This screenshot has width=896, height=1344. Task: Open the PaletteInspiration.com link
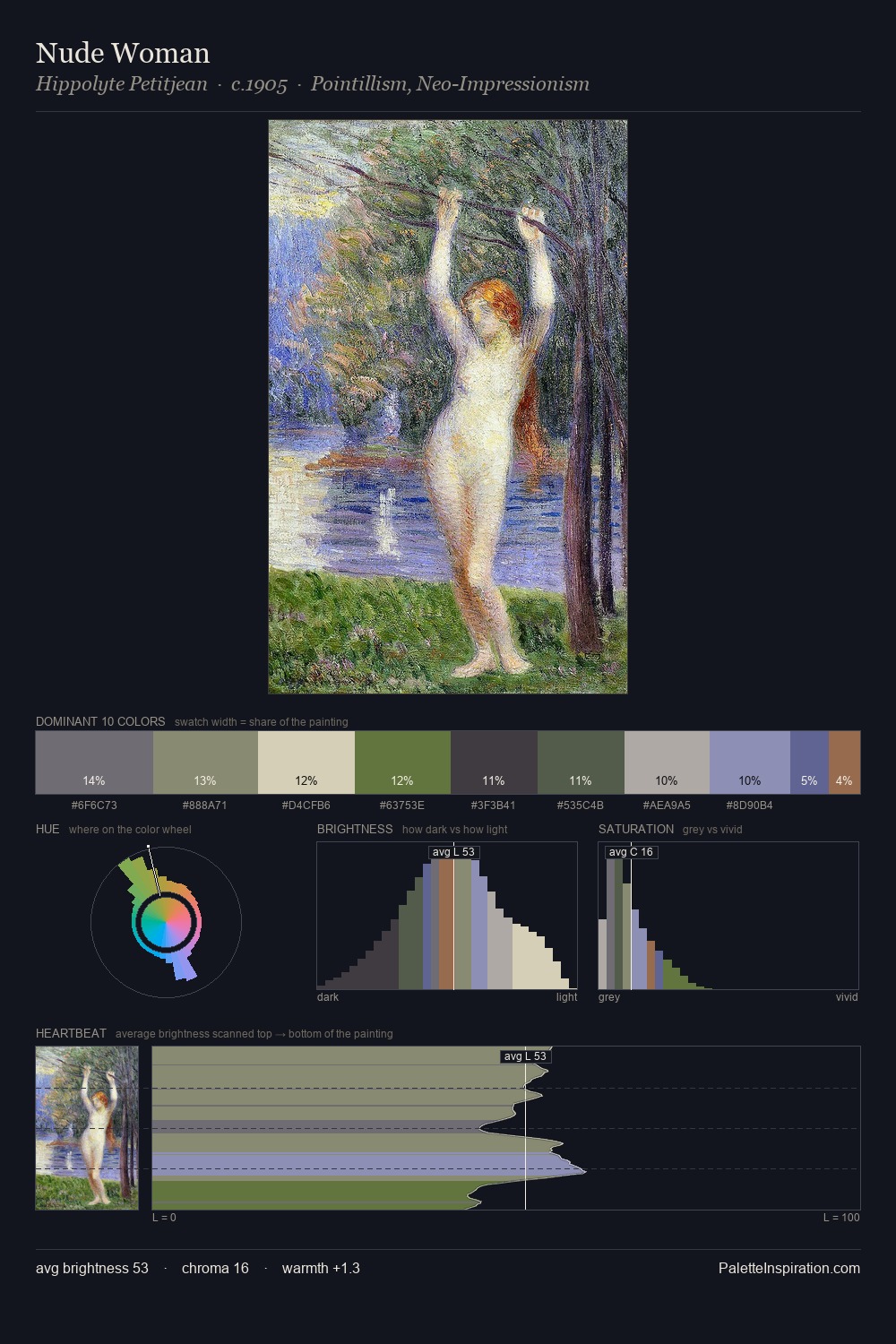pos(789,1268)
